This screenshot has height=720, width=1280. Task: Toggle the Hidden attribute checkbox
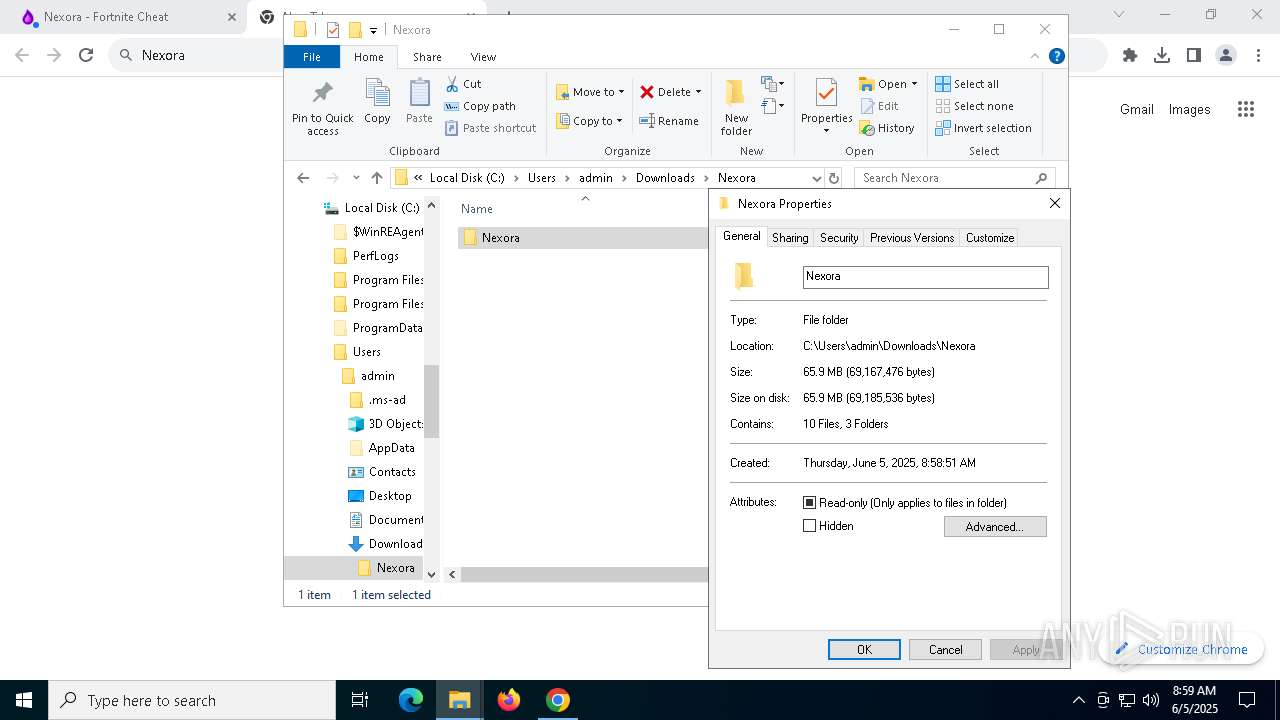point(810,526)
